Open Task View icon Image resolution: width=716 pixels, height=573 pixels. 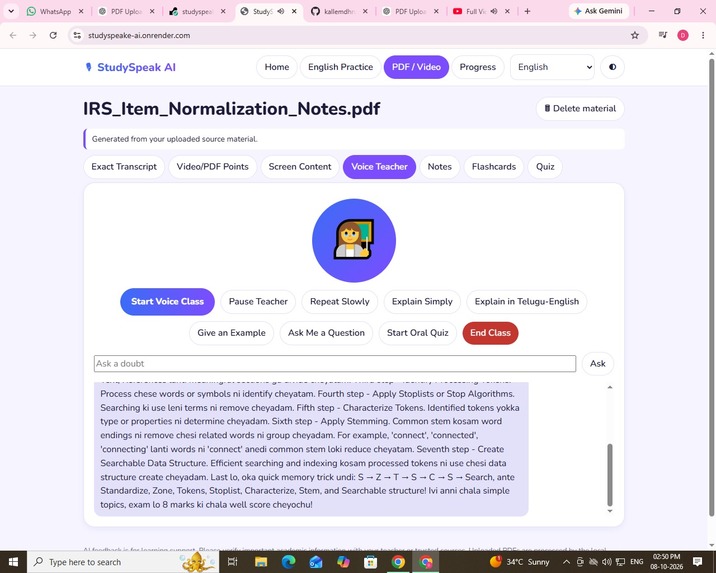pyautogui.click(x=232, y=562)
